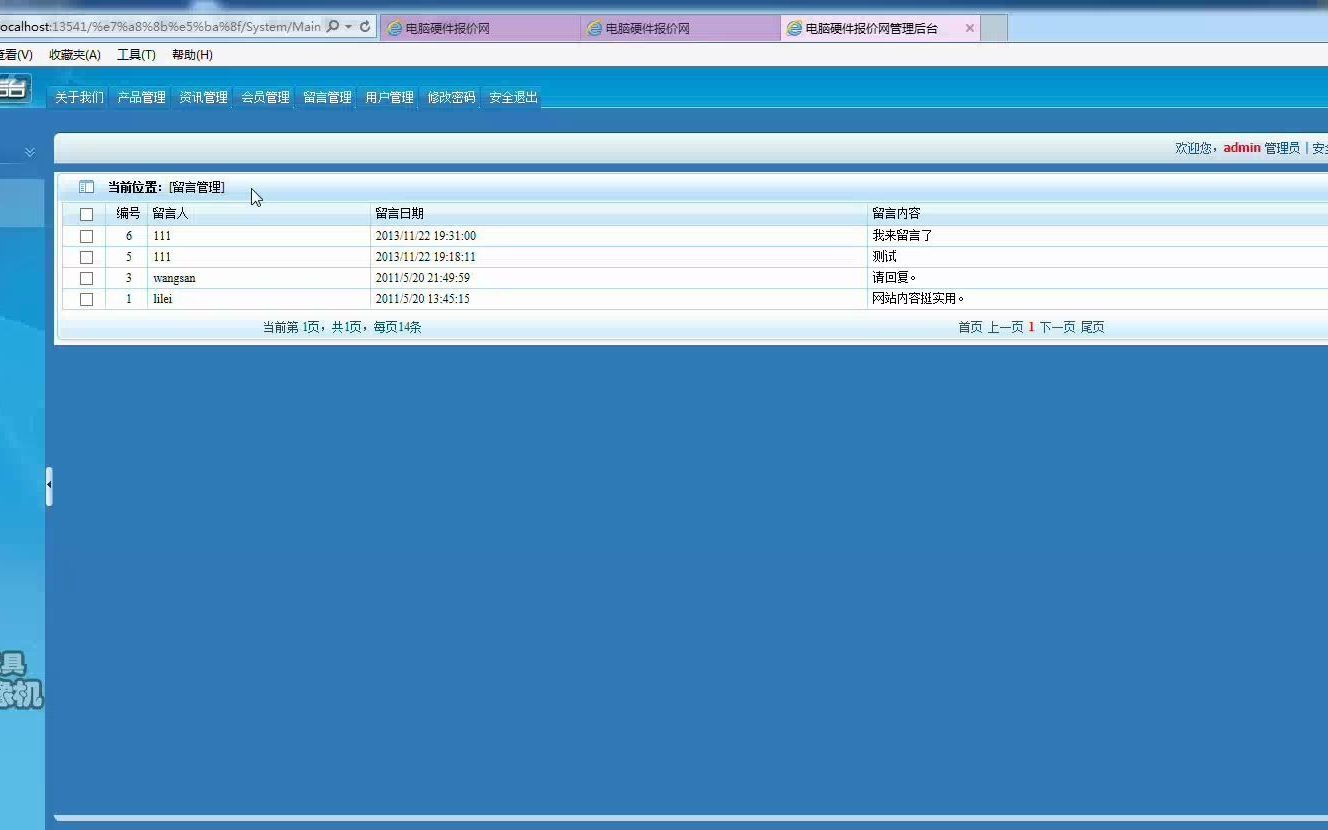Click the 留言日期 column header
The height and width of the screenshot is (830, 1328).
399,213
